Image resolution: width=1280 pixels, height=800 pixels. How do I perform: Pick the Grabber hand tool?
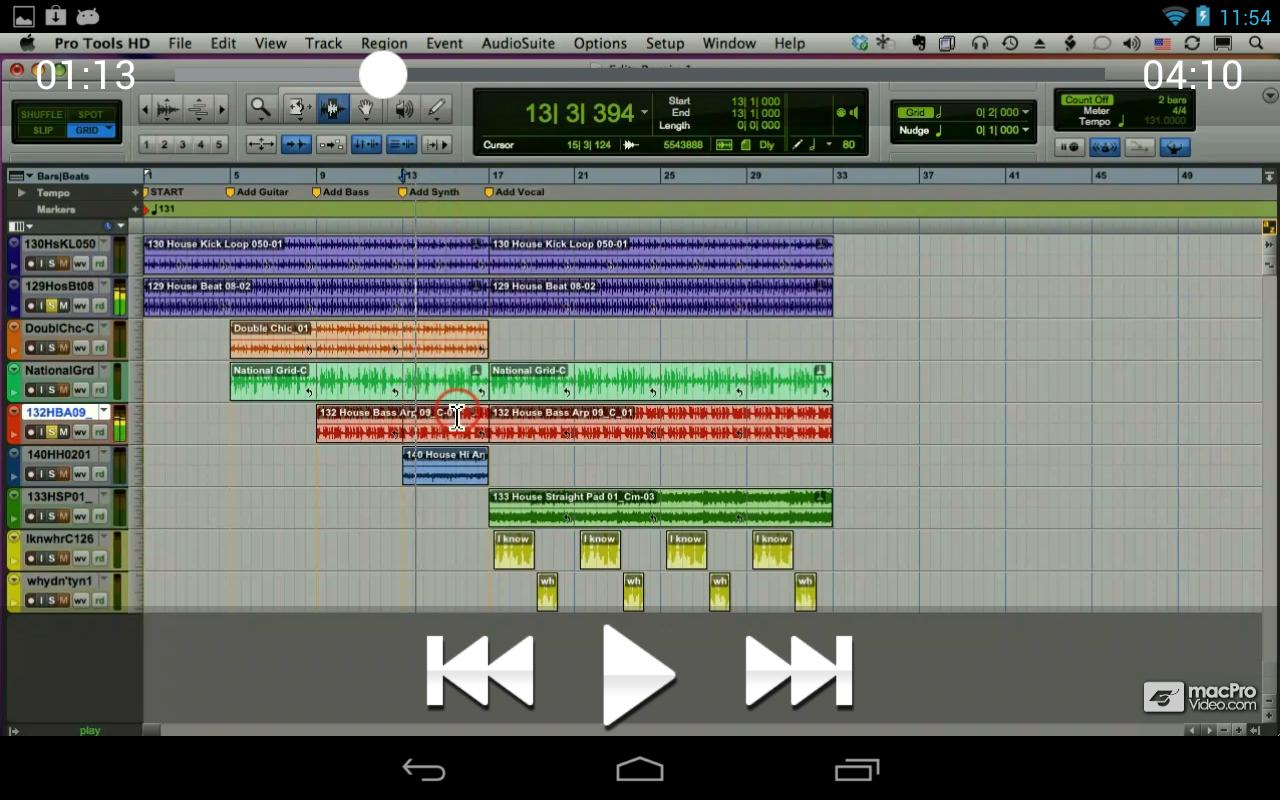(x=367, y=108)
